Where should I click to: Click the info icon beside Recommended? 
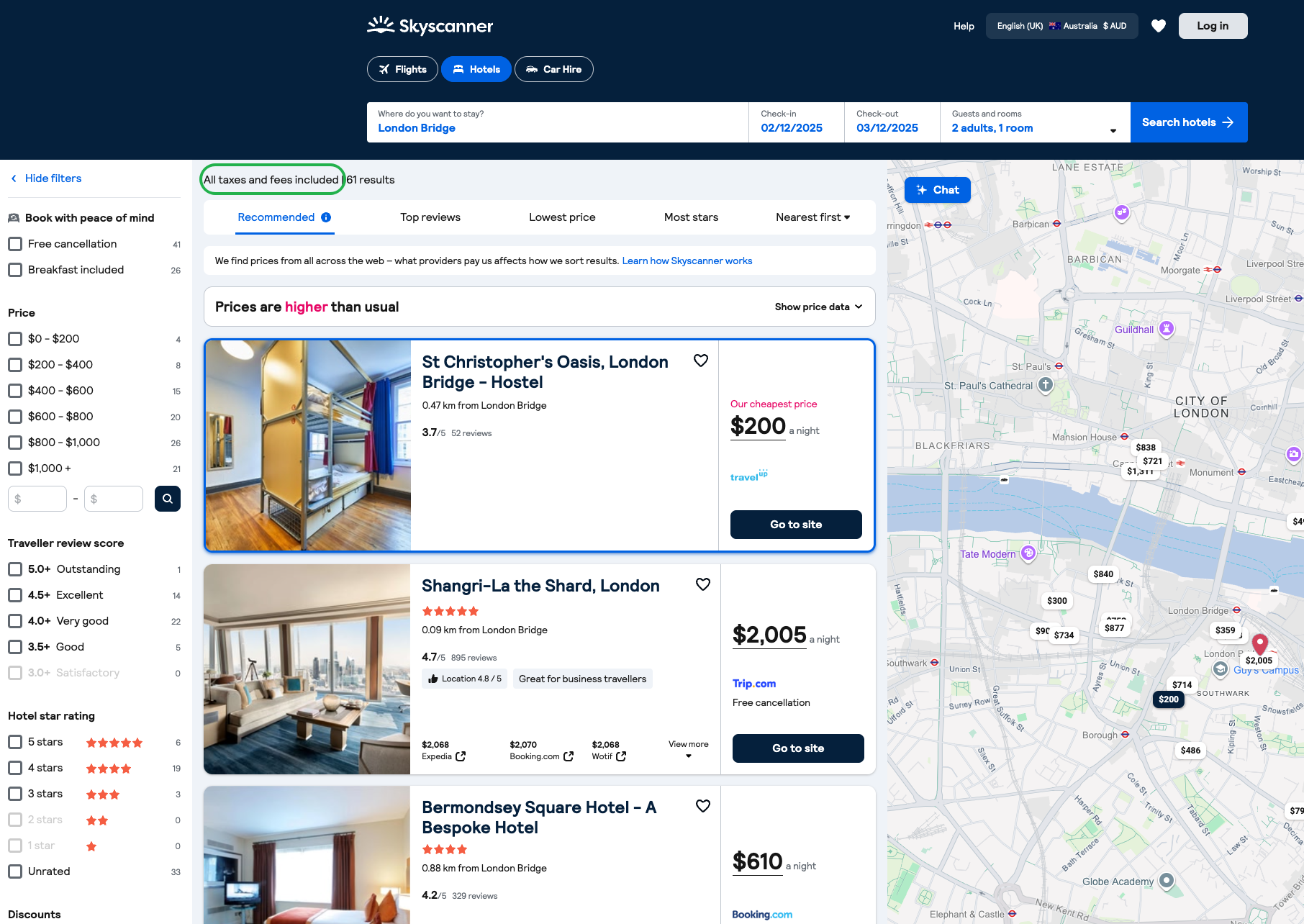pyautogui.click(x=326, y=217)
